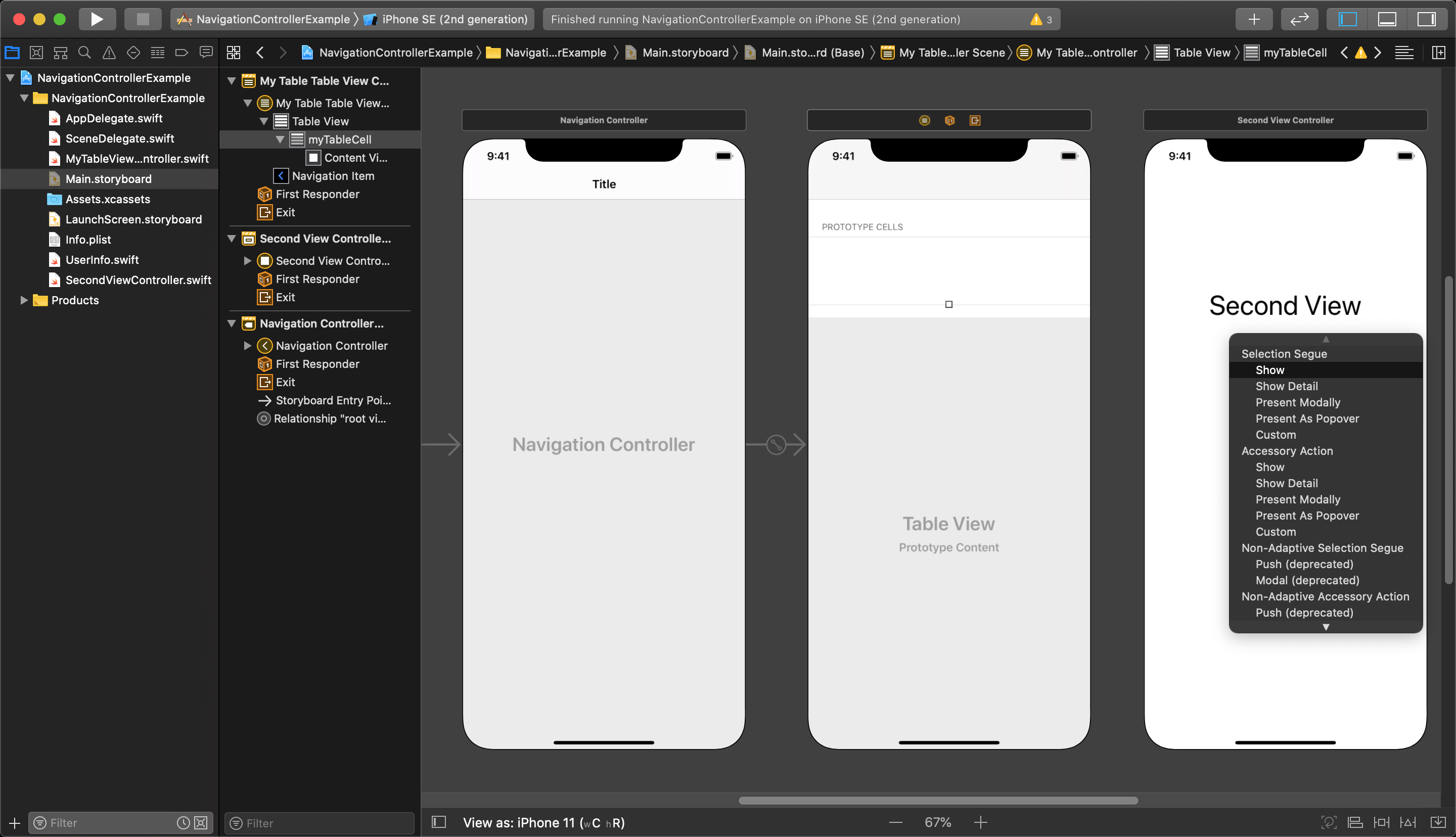1456x837 pixels.
Task: Toggle code review back-forth arrows button
Action: pyautogui.click(x=1299, y=19)
